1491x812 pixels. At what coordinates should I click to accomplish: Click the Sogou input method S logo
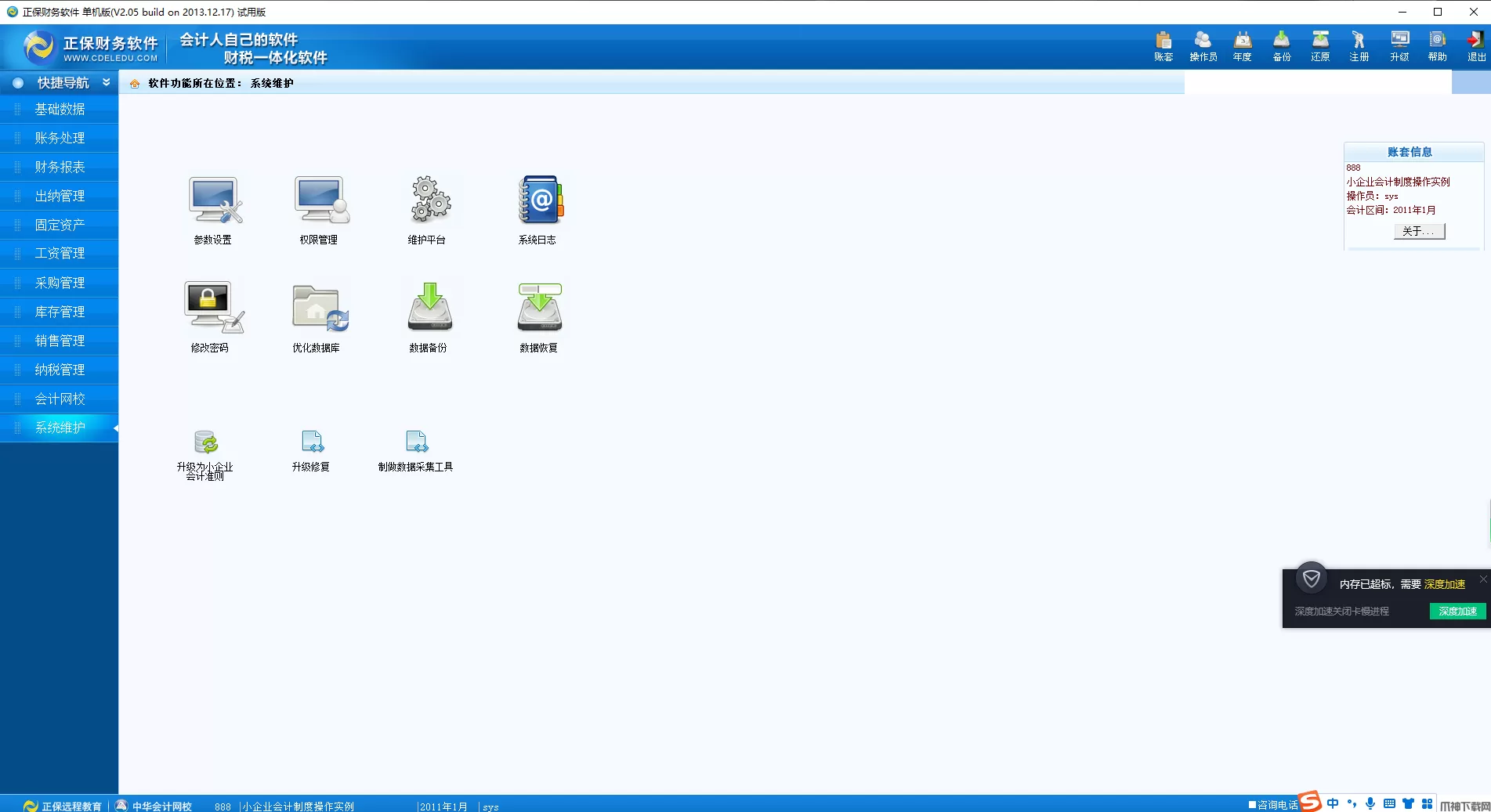point(1311,802)
